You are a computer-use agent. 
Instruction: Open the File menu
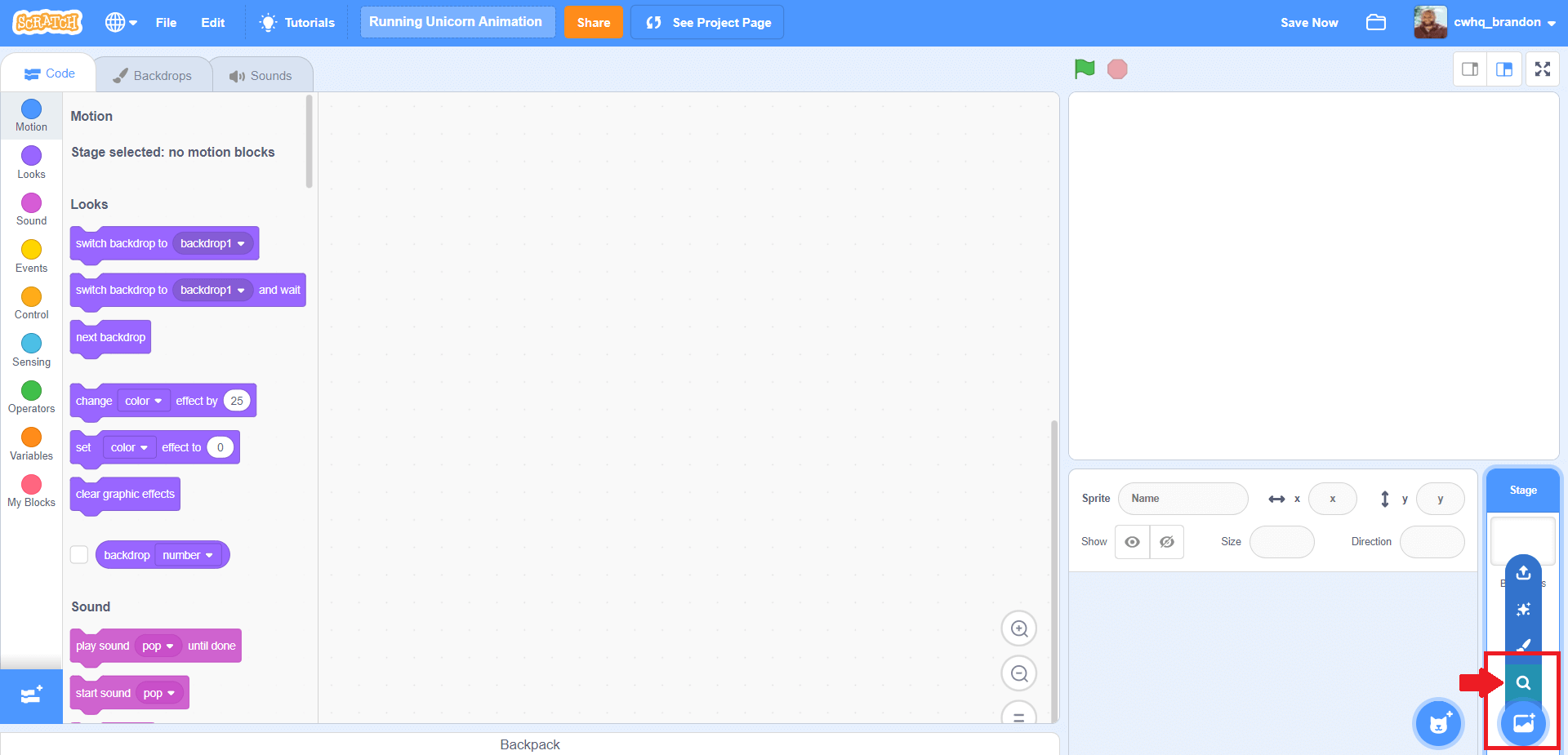pos(166,22)
